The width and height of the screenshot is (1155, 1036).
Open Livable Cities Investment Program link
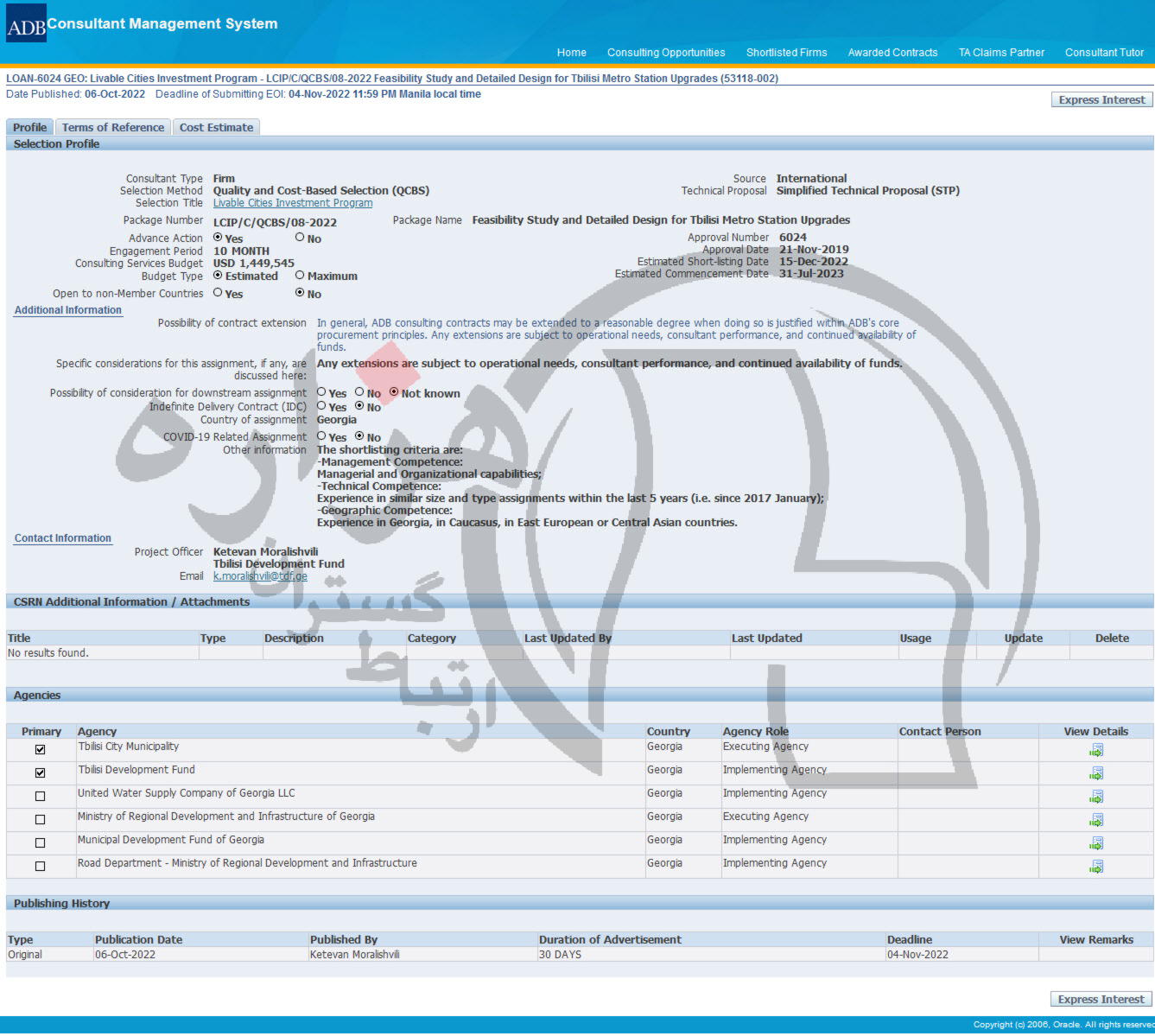[293, 203]
